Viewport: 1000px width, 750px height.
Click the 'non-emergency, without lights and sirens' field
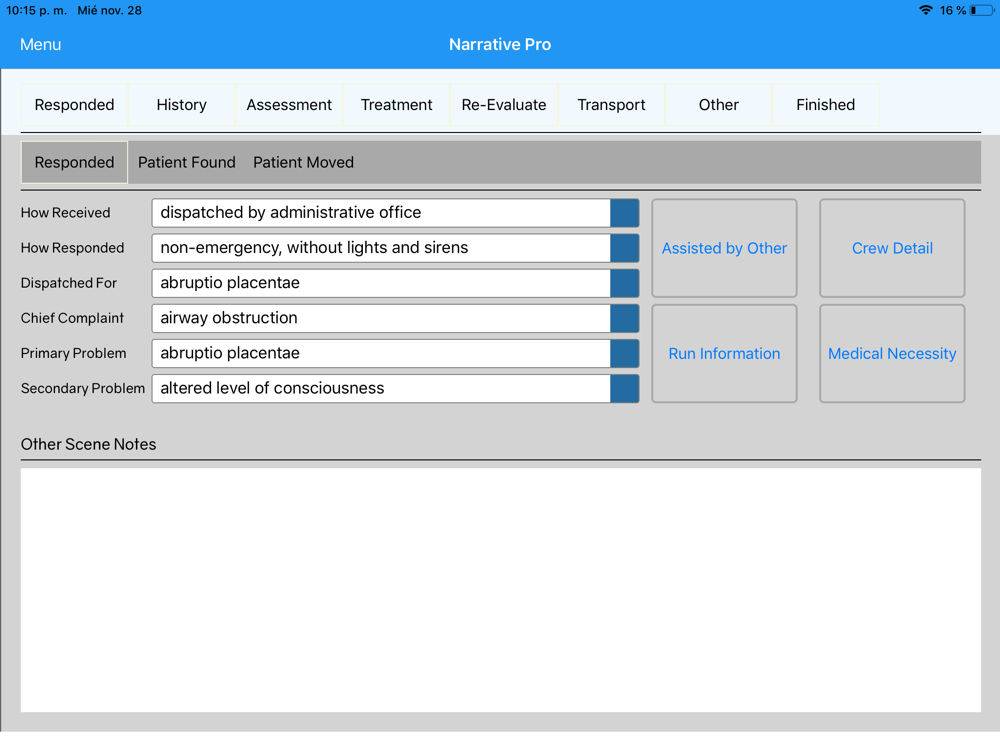[x=381, y=248]
